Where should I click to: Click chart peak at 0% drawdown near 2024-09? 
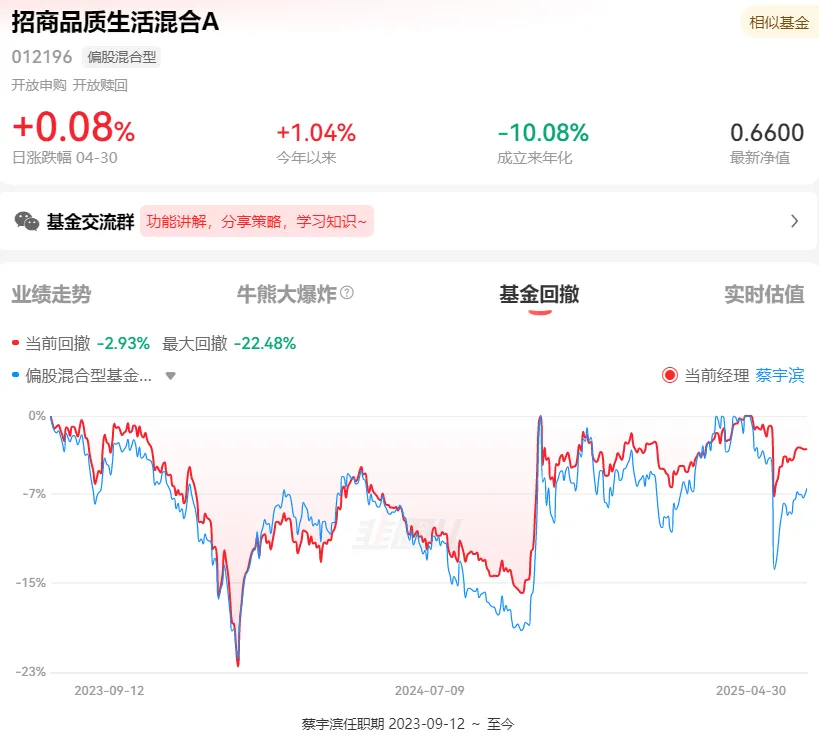[540, 417]
